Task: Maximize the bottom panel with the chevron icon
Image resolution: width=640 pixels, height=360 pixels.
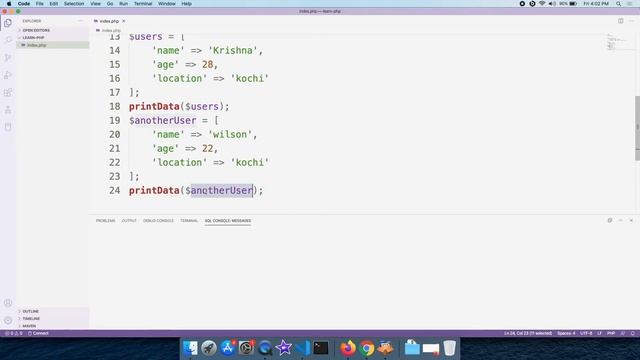Action: 620,220
